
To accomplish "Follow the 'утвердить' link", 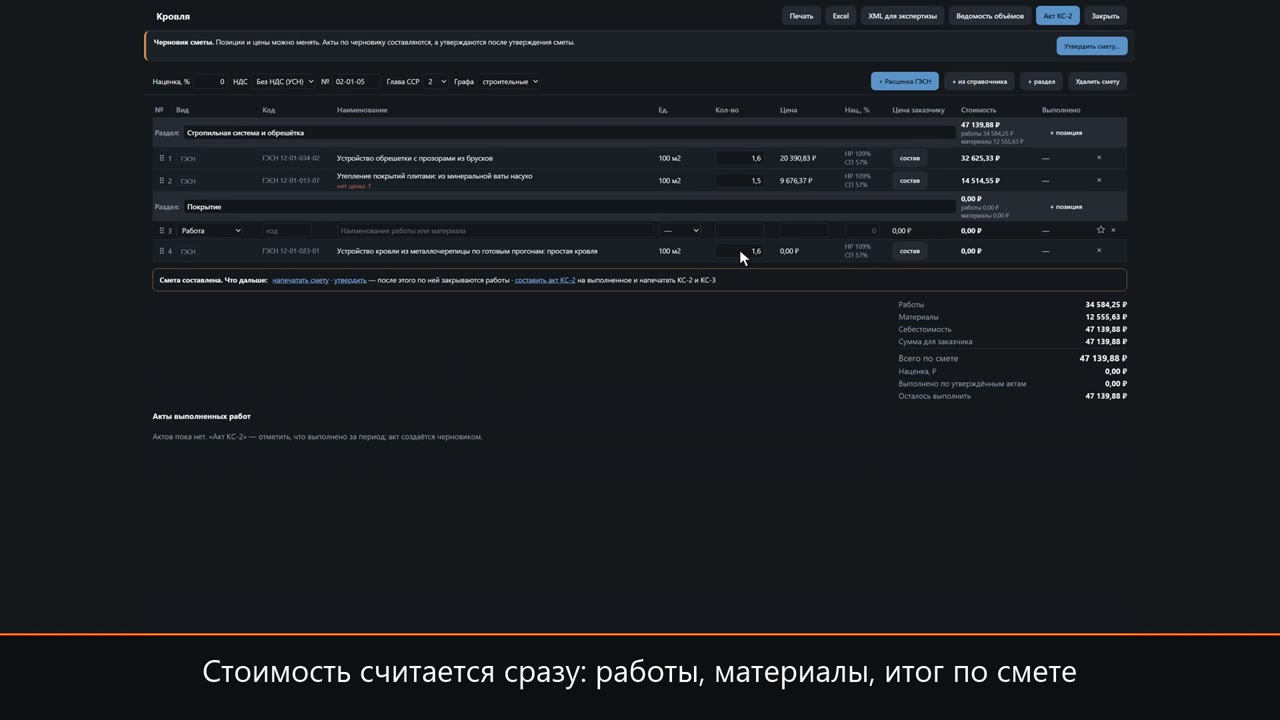I will 350,280.
